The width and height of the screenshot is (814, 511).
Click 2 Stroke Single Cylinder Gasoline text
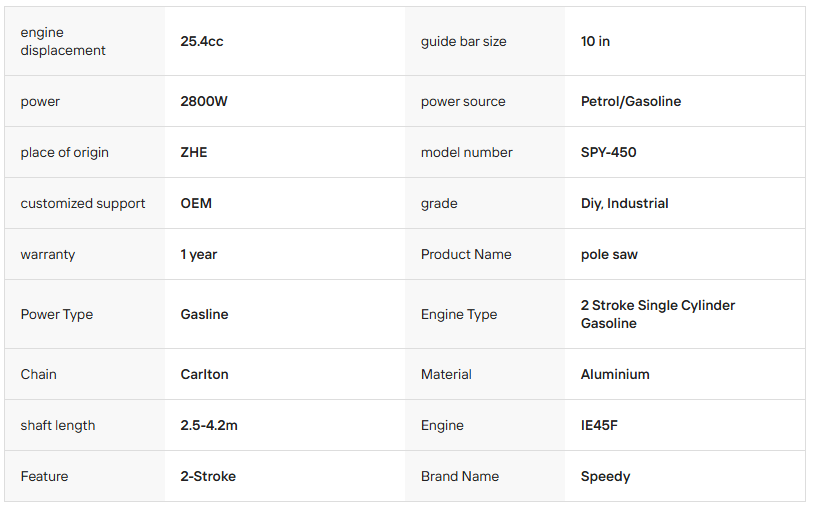[657, 314]
